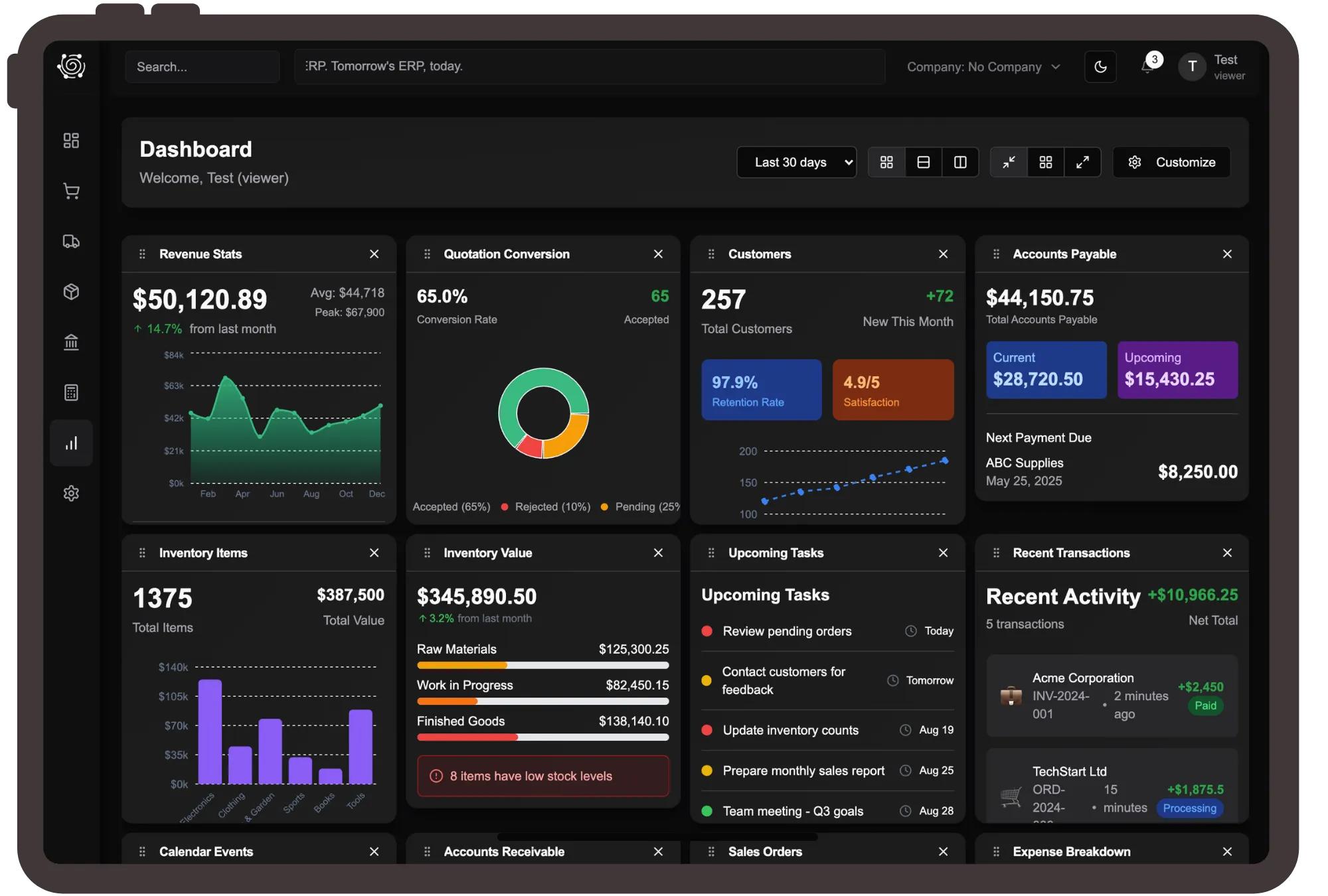This screenshot has height=896, width=1328.
Task: Select the four-square grid layout button
Action: 886,162
